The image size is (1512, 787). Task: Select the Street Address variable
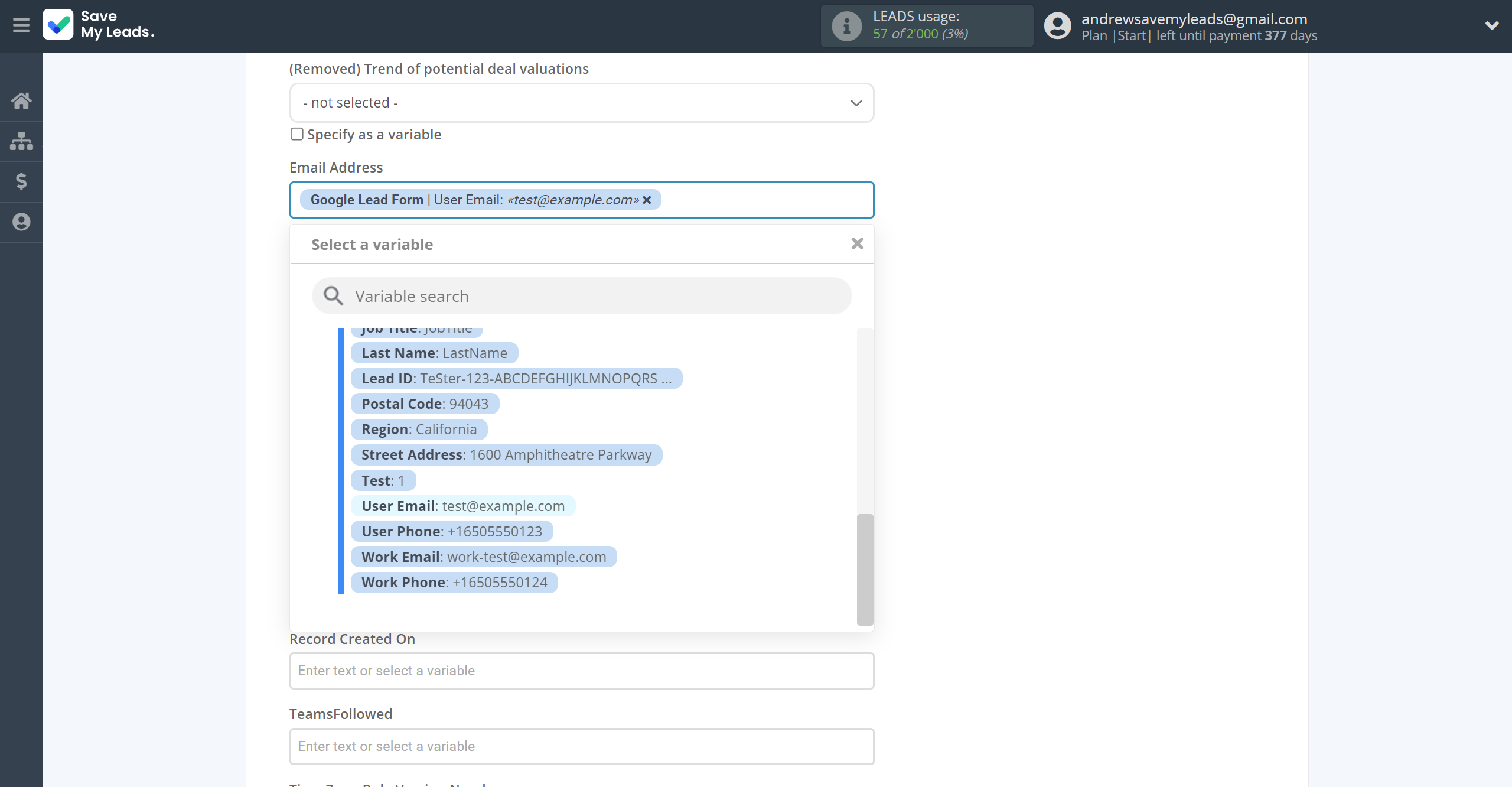507,455
